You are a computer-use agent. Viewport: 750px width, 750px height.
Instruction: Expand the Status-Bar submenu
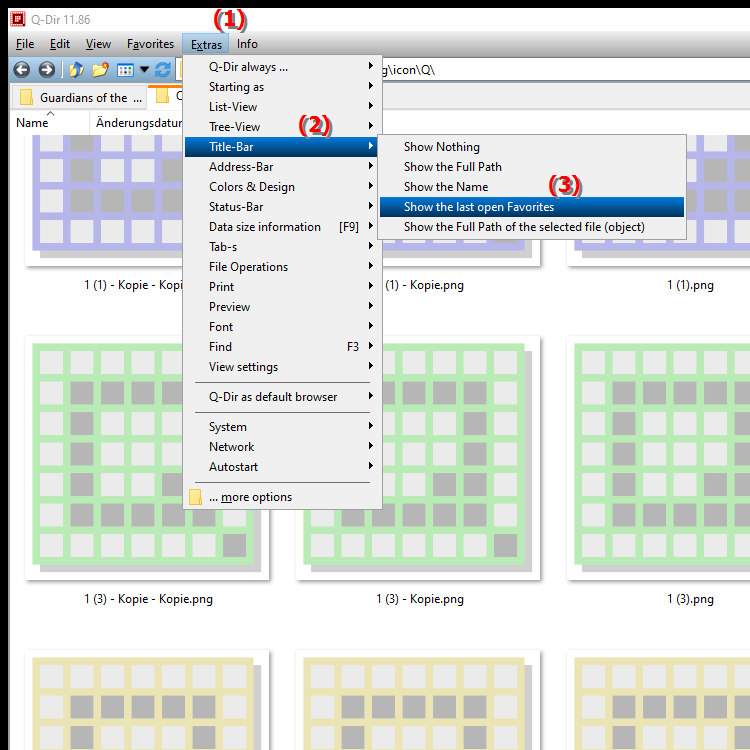pyautogui.click(x=283, y=207)
